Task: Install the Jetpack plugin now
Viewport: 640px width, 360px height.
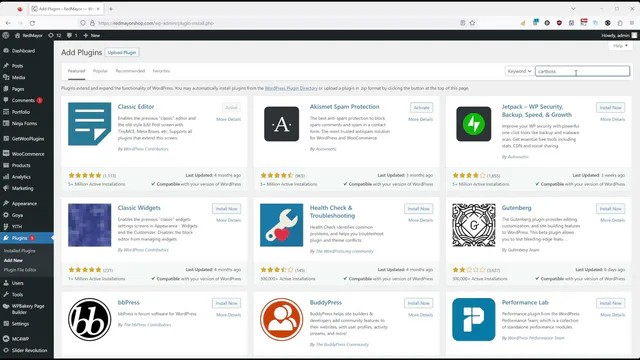Action: (x=610, y=107)
